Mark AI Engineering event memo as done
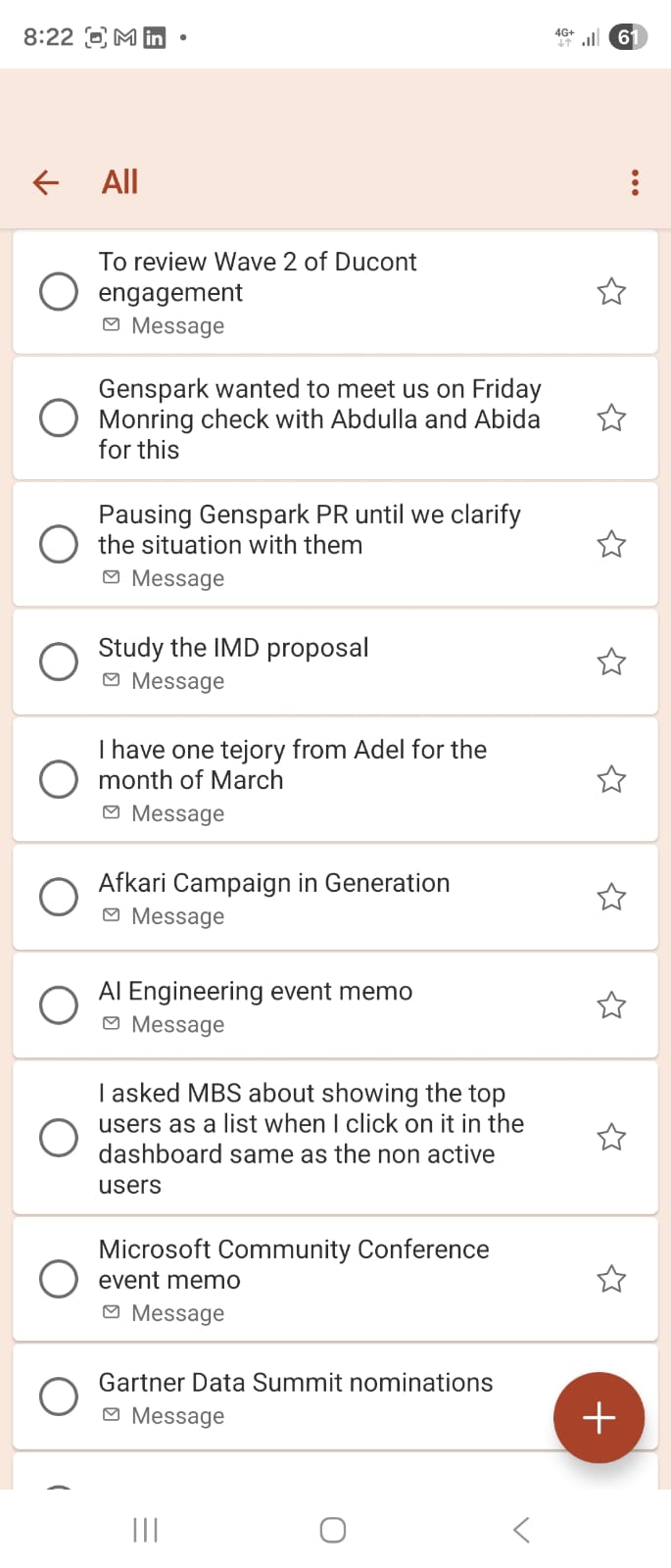This screenshot has height=1568, width=671. 59,1004
